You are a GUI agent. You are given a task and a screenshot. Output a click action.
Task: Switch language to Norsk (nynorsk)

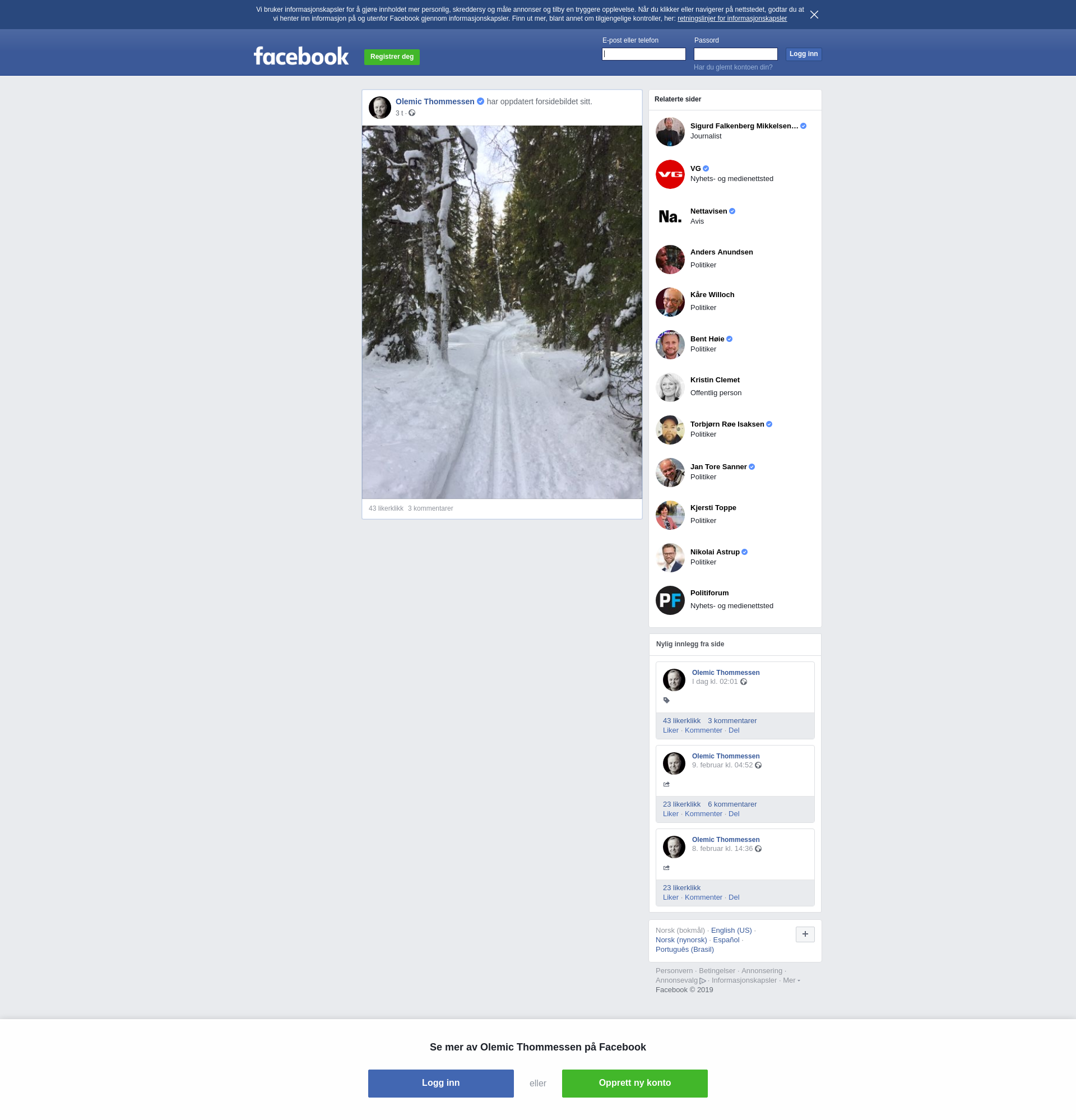[680, 940]
